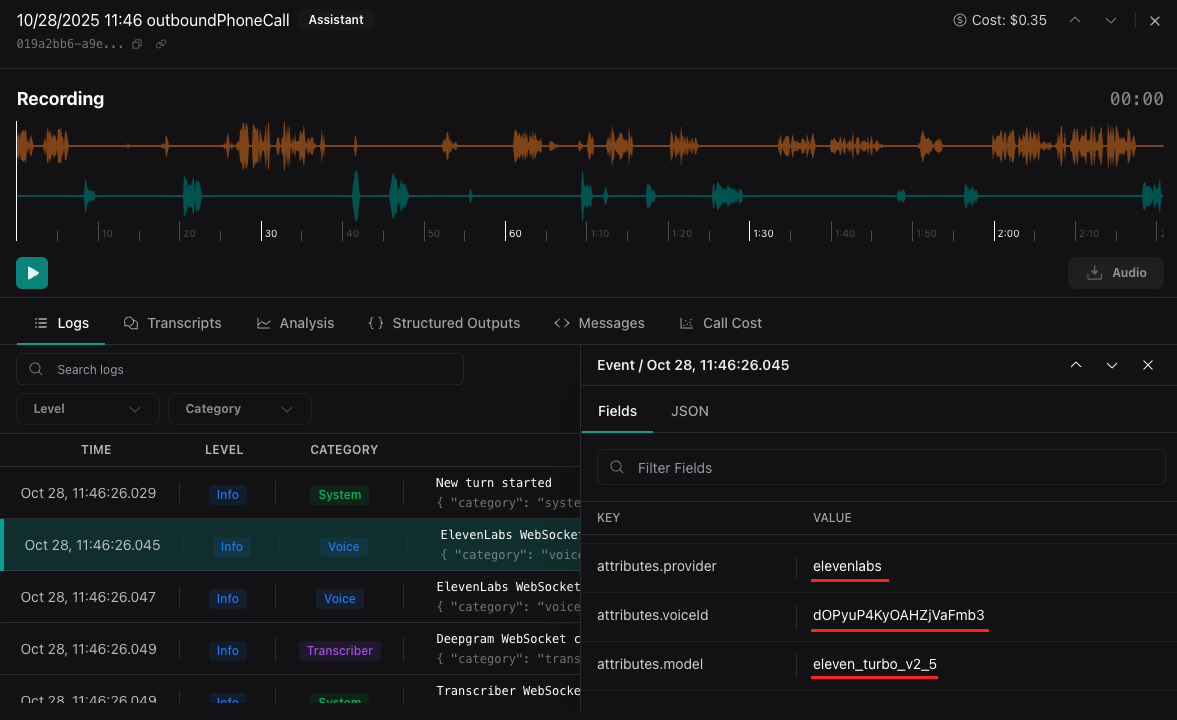The width and height of the screenshot is (1177, 720).
Task: Click the link icon beside call ID
Action: click(161, 44)
